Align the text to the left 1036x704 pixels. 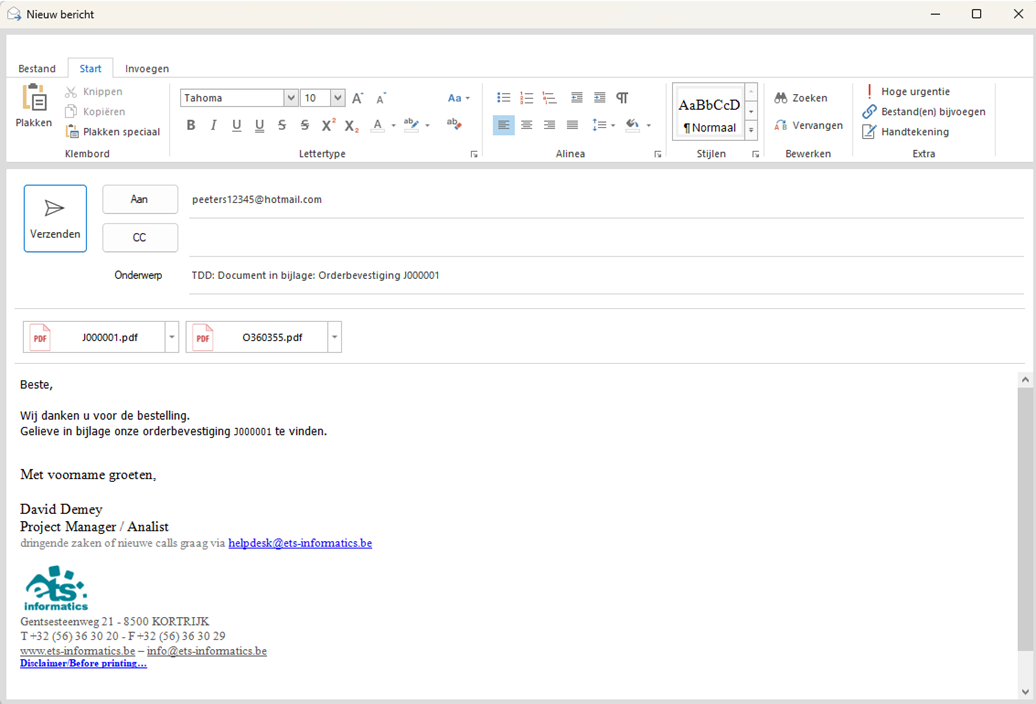click(503, 125)
